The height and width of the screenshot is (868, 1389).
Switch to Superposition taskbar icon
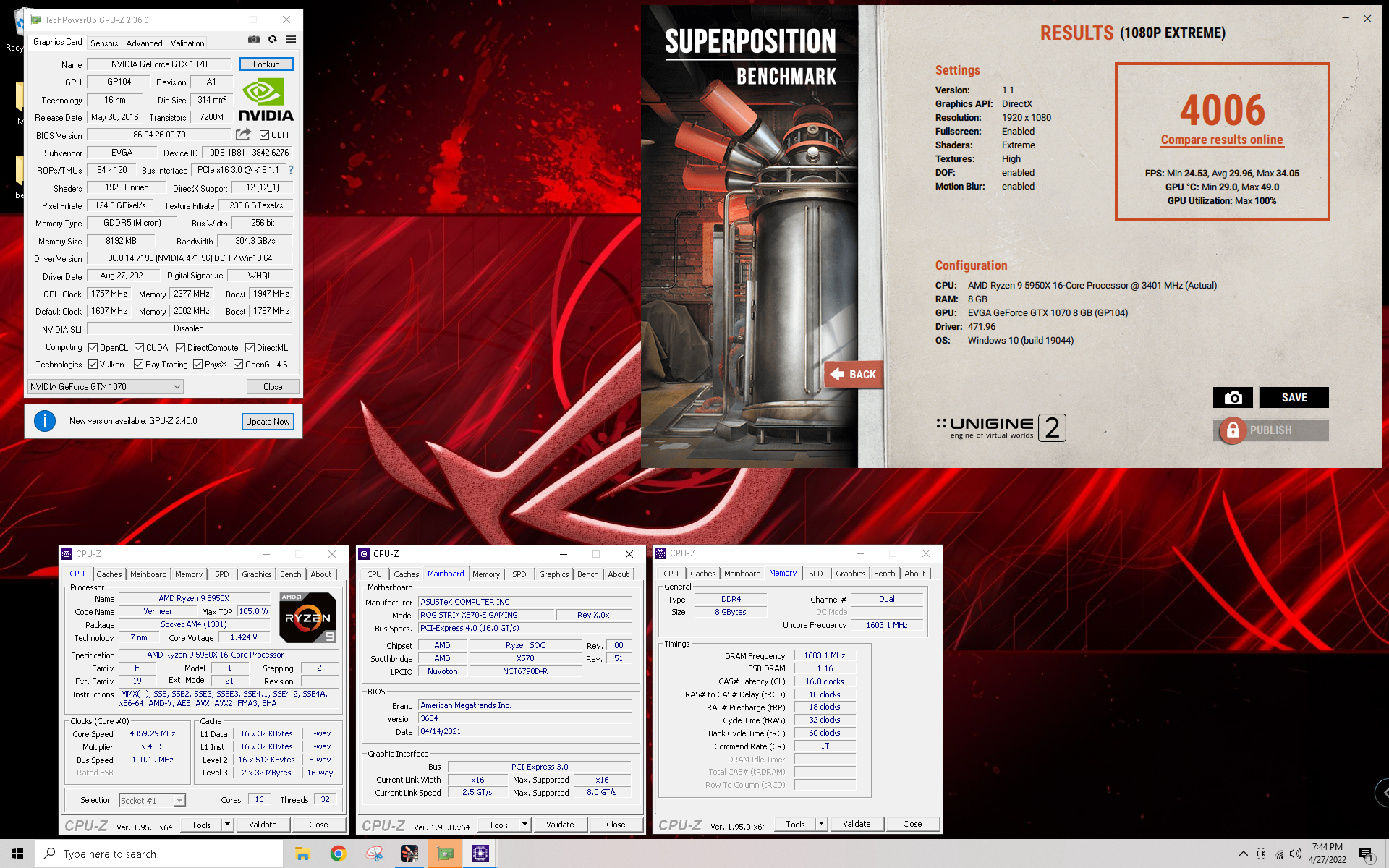point(409,854)
